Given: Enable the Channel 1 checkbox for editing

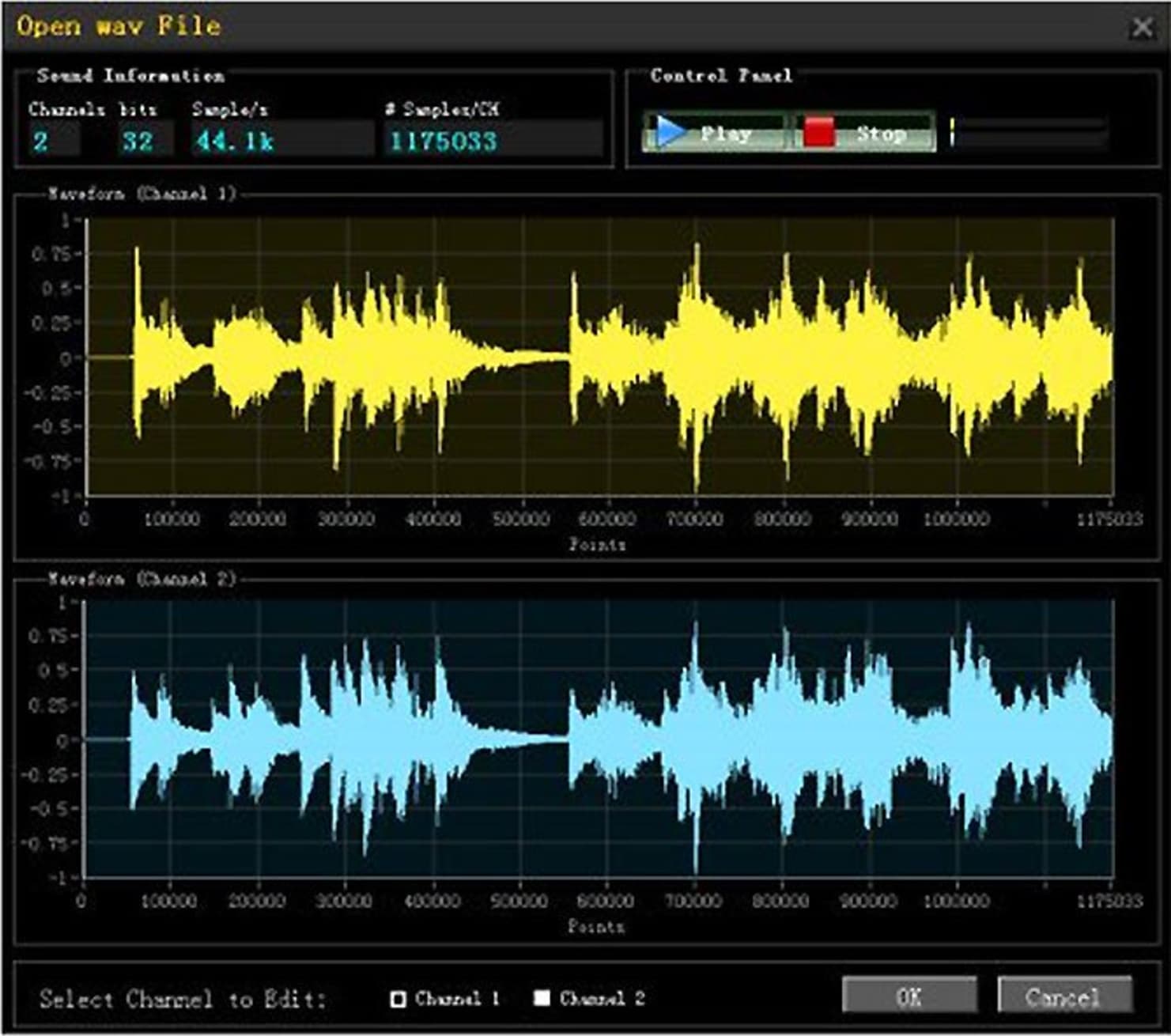Looking at the screenshot, I should click(x=397, y=998).
